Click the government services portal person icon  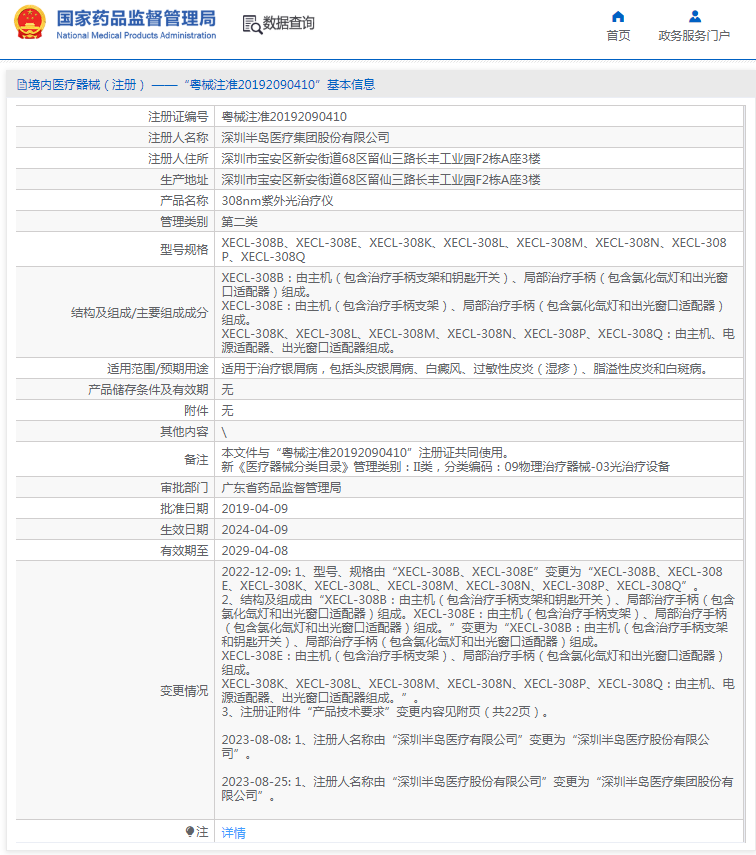[x=694, y=16]
